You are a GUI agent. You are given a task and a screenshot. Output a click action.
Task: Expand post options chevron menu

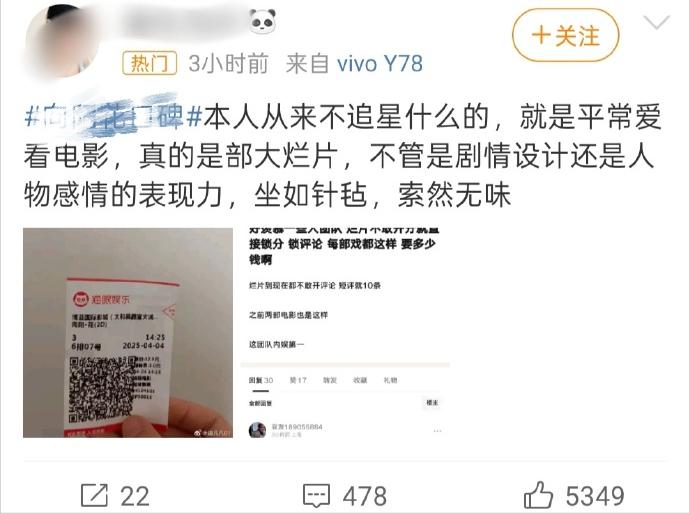[x=656, y=22]
